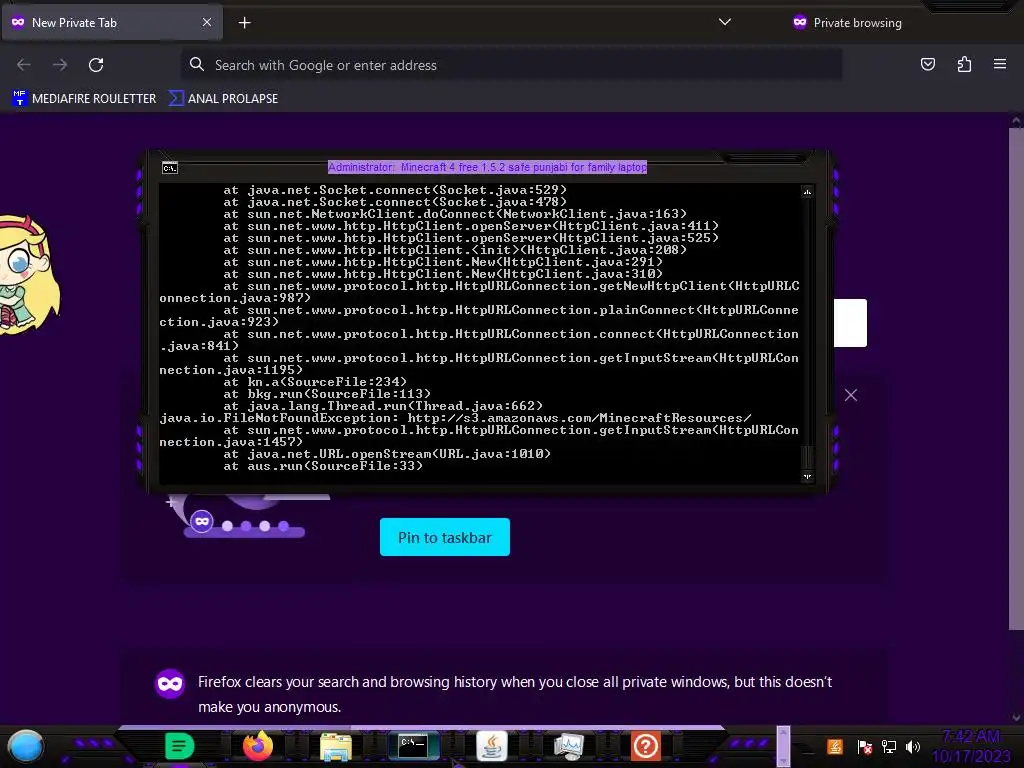
Task: Click the taskbar toolbar overflow scroll arrows
Action: (x=783, y=746)
